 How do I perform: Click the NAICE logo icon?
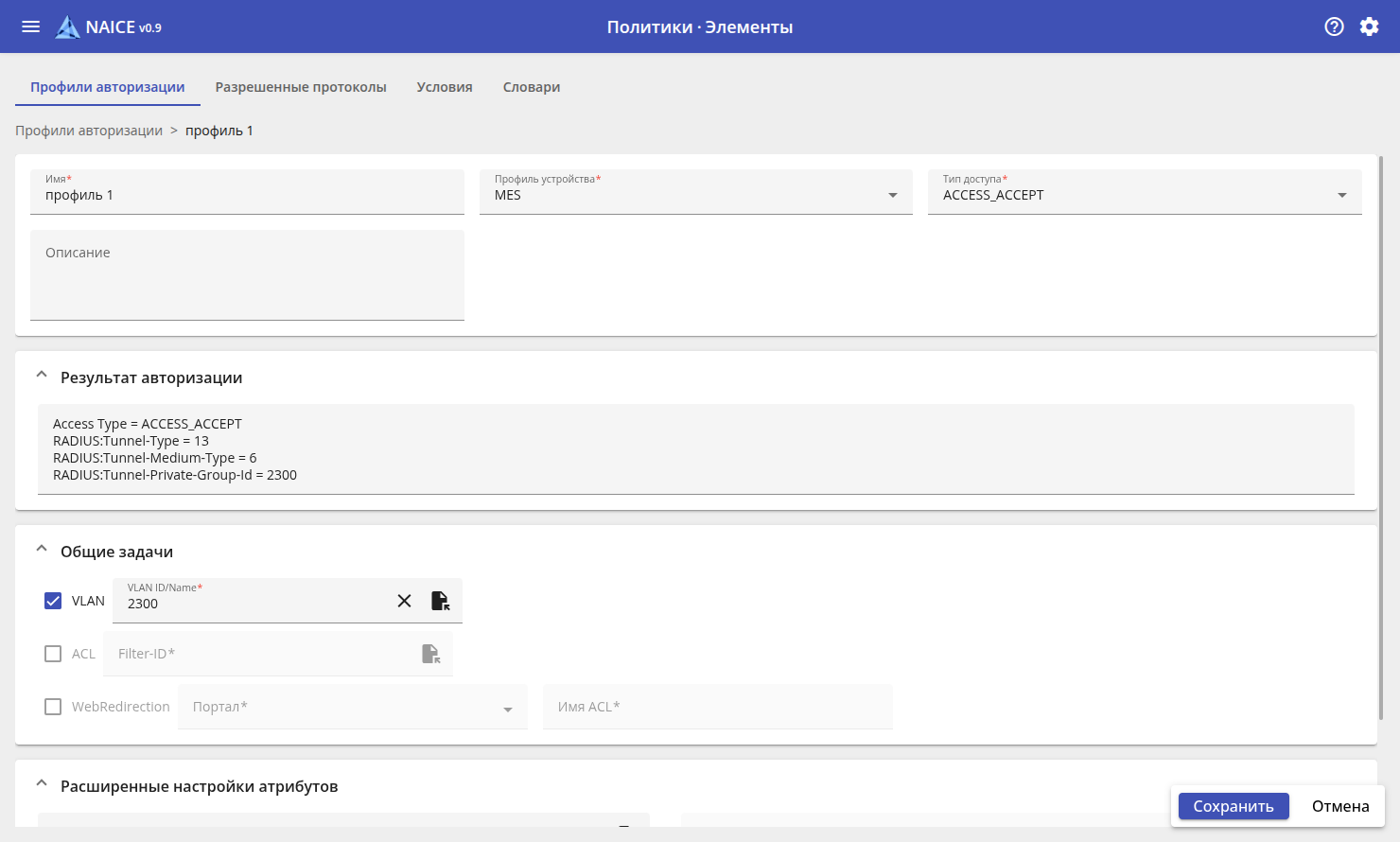pos(67,27)
